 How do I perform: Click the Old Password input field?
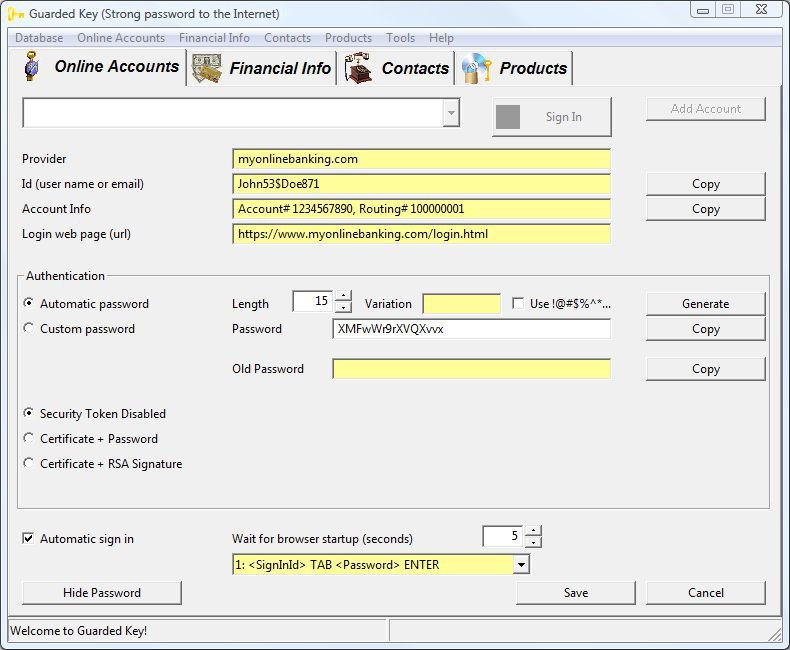tap(471, 369)
